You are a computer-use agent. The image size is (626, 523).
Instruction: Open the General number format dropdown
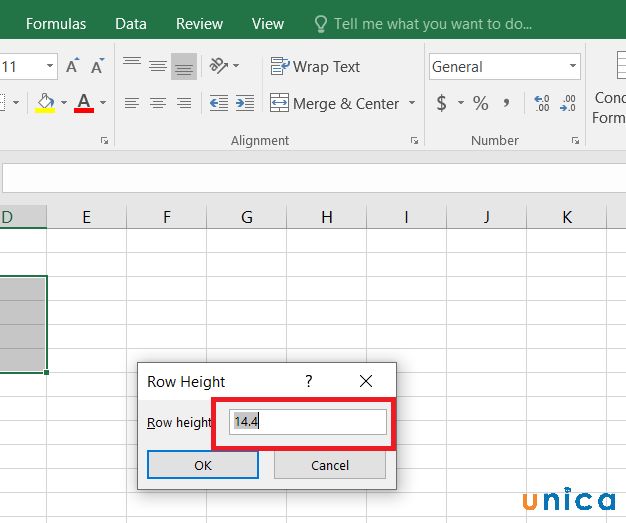tap(573, 67)
